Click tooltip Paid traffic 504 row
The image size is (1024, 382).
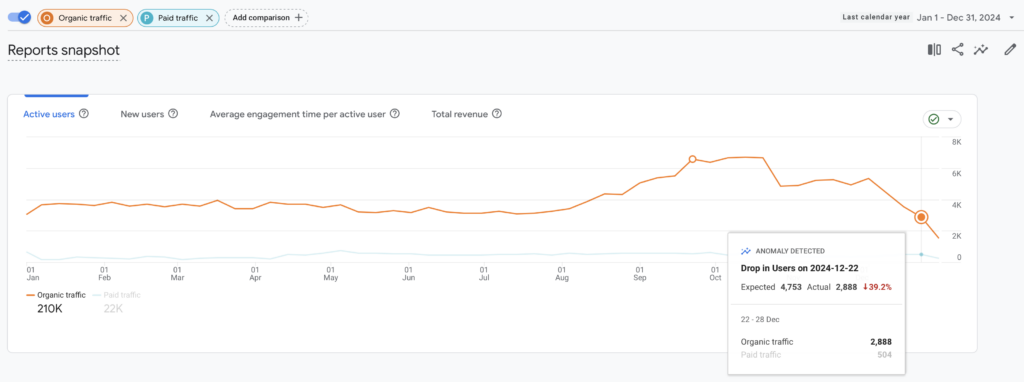point(816,355)
